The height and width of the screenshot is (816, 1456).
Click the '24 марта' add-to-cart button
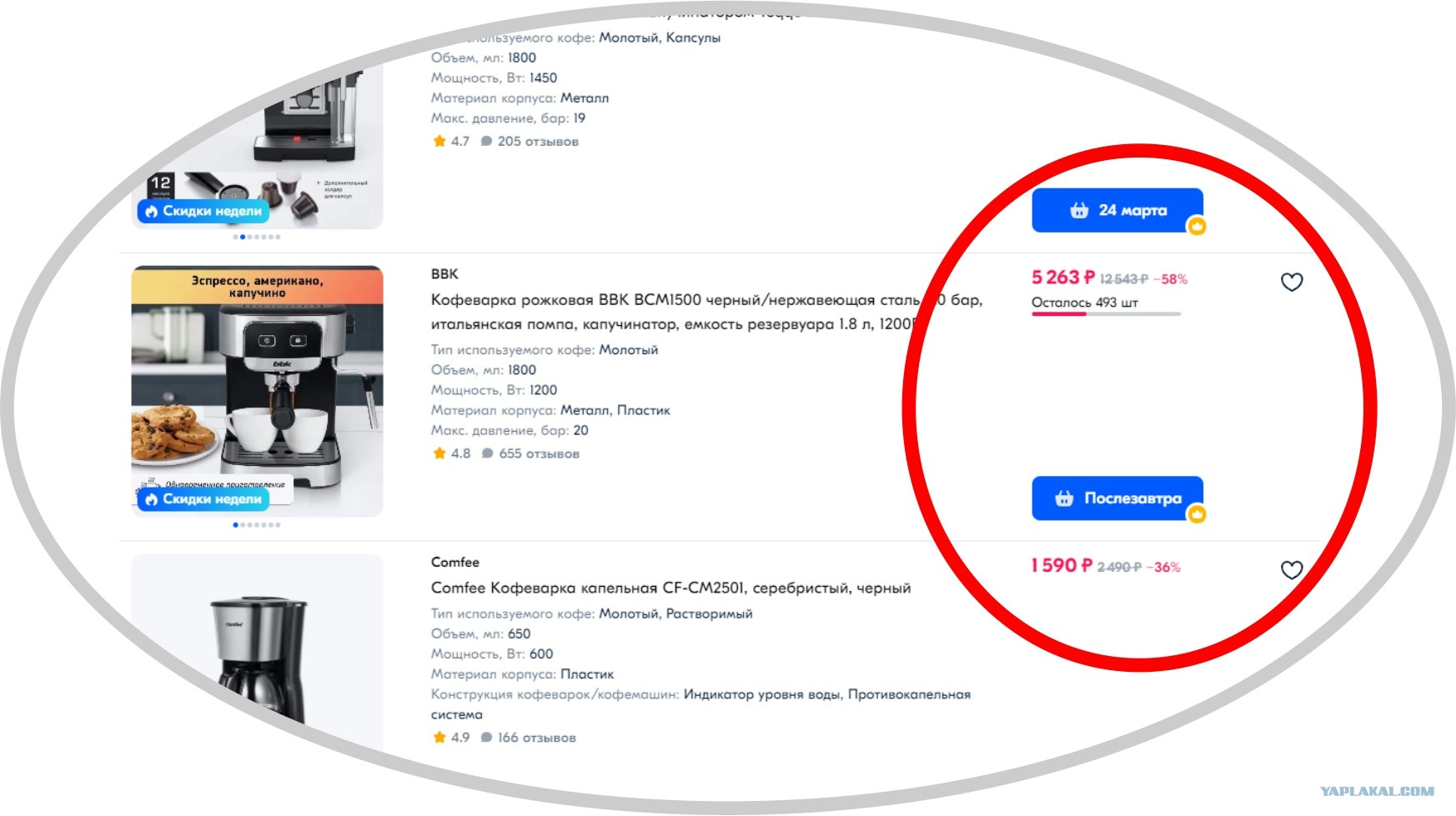click(x=1117, y=210)
